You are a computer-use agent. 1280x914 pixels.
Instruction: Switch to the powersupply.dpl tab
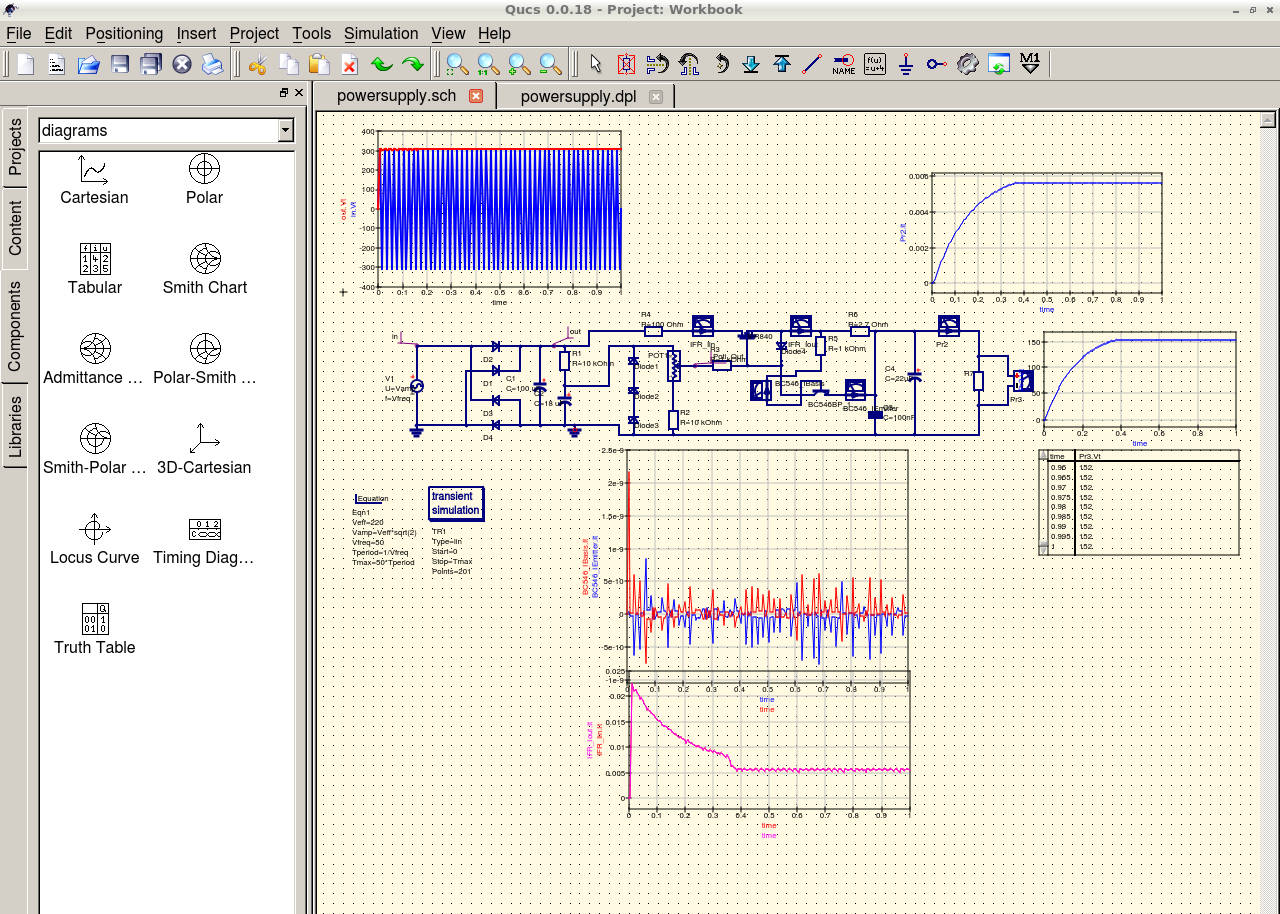coord(578,96)
